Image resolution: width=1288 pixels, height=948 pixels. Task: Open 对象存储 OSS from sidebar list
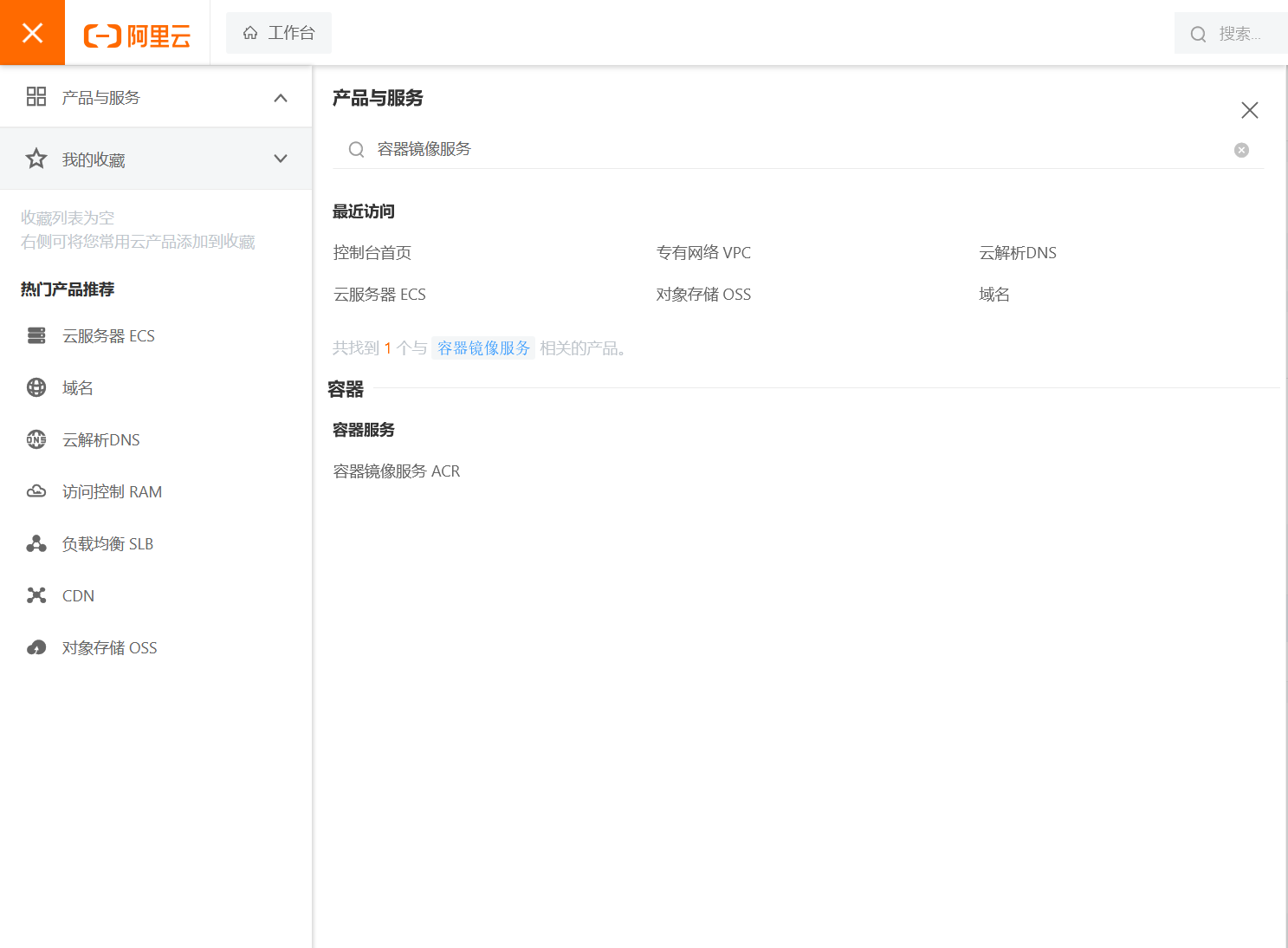pyautogui.click(x=109, y=648)
